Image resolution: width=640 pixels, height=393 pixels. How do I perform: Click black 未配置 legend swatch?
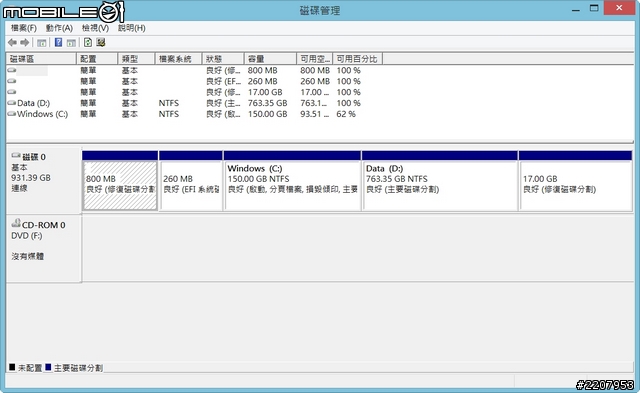(12, 367)
